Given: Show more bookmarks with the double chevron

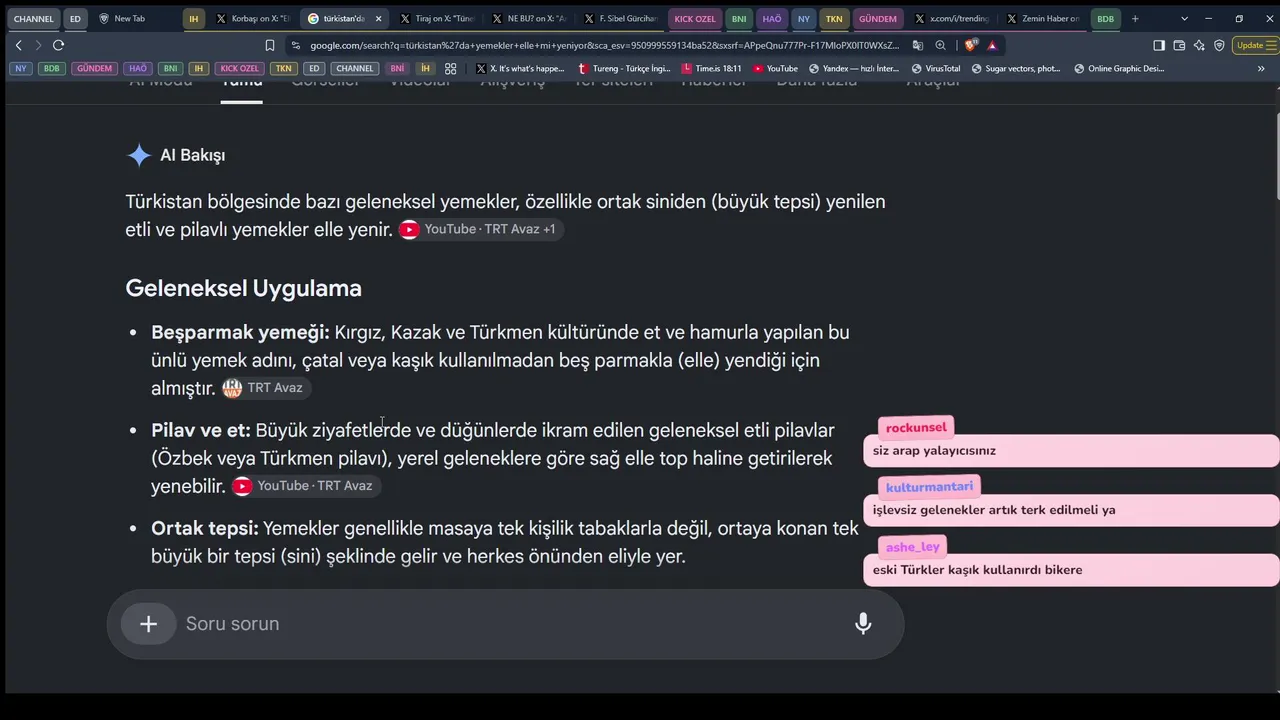Looking at the screenshot, I should [1261, 69].
